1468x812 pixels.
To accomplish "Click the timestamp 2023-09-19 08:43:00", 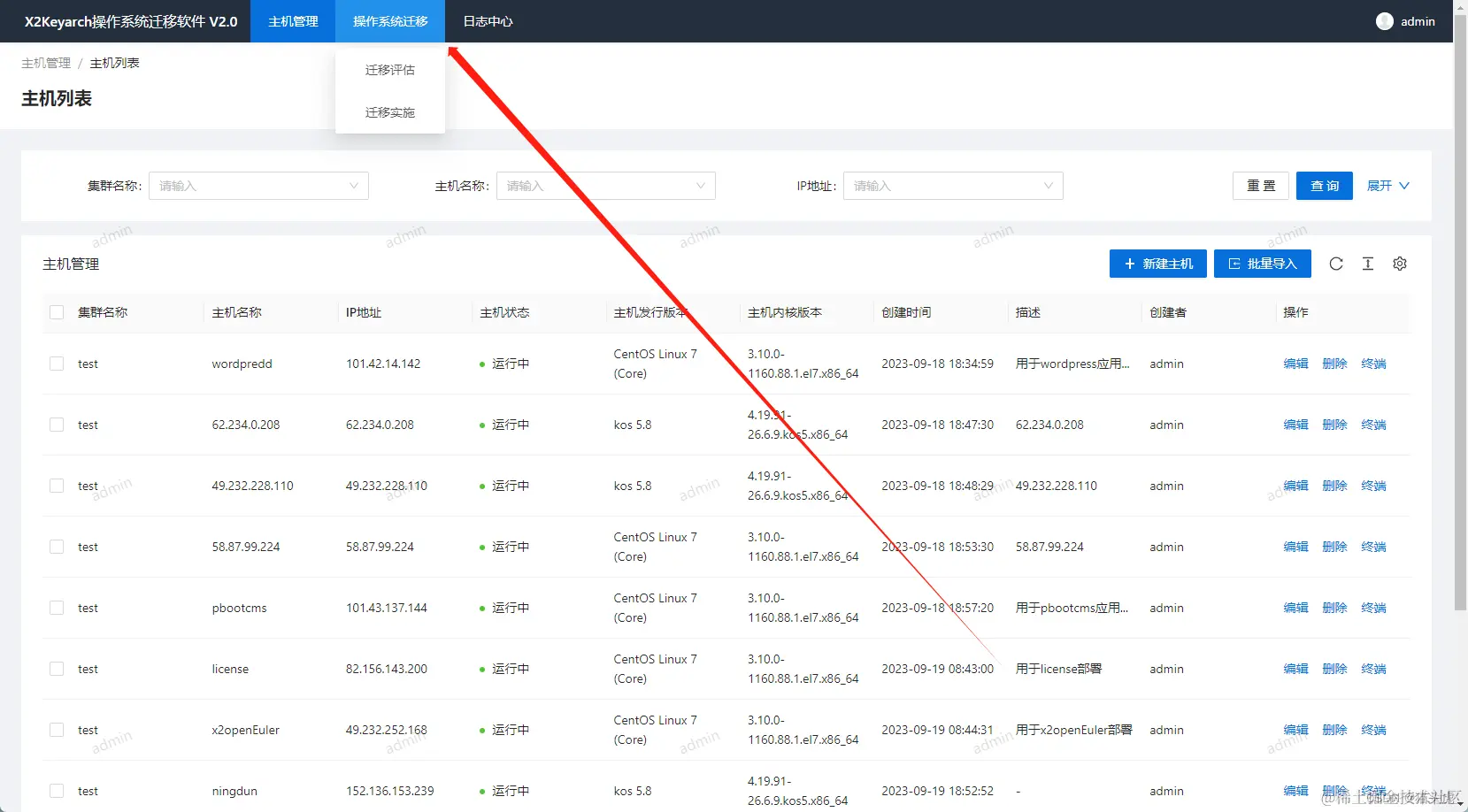I will click(937, 669).
